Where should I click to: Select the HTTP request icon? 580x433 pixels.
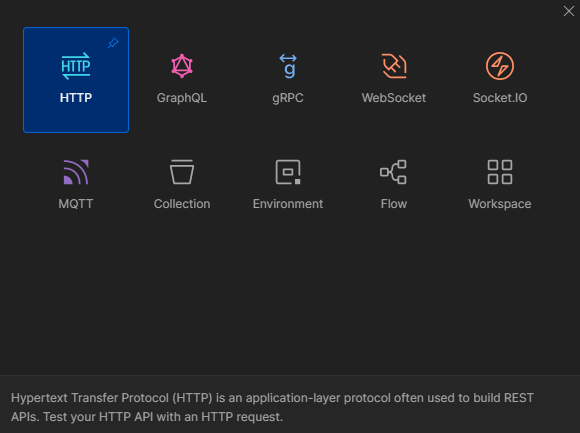76,66
